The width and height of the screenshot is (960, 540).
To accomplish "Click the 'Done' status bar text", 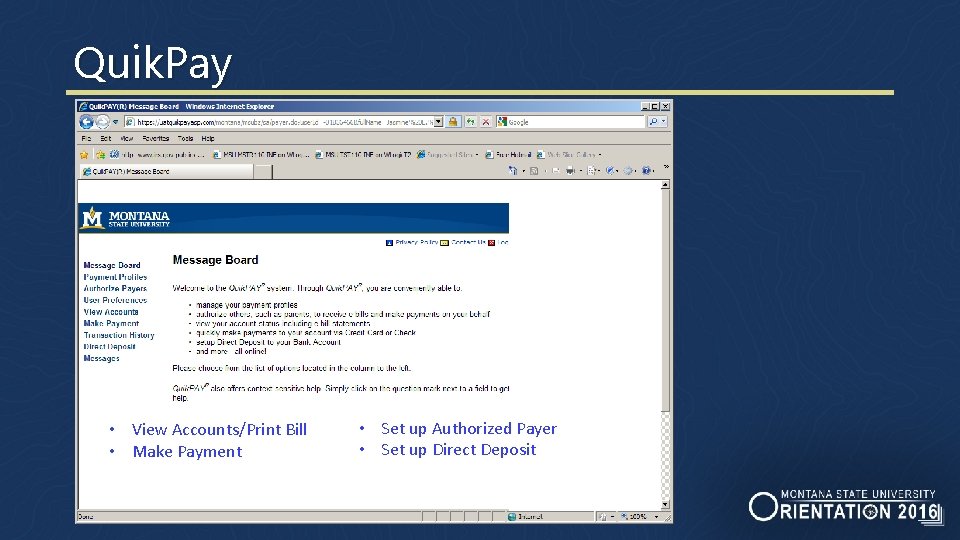I will click(x=86, y=517).
